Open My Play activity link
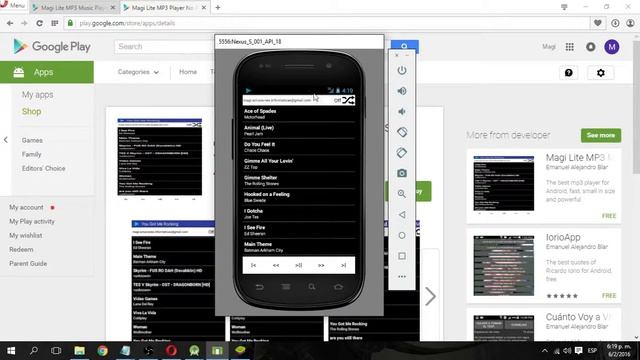The image size is (640, 360). [32, 221]
